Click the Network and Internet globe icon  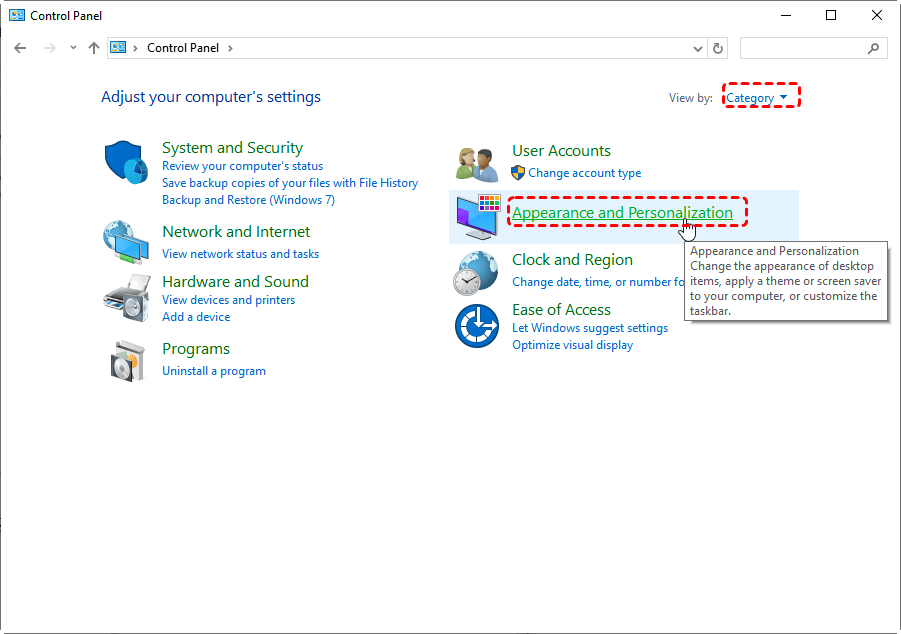pyautogui.click(x=126, y=242)
